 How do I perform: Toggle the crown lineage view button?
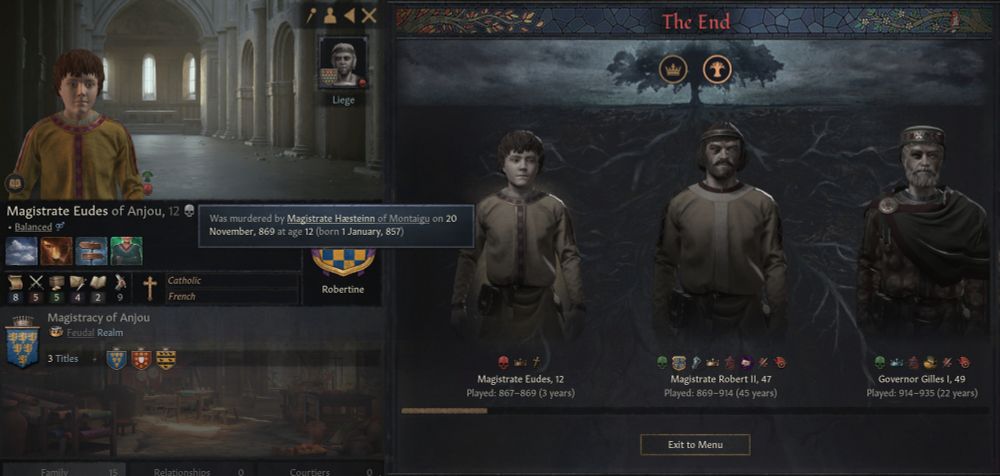[x=673, y=70]
